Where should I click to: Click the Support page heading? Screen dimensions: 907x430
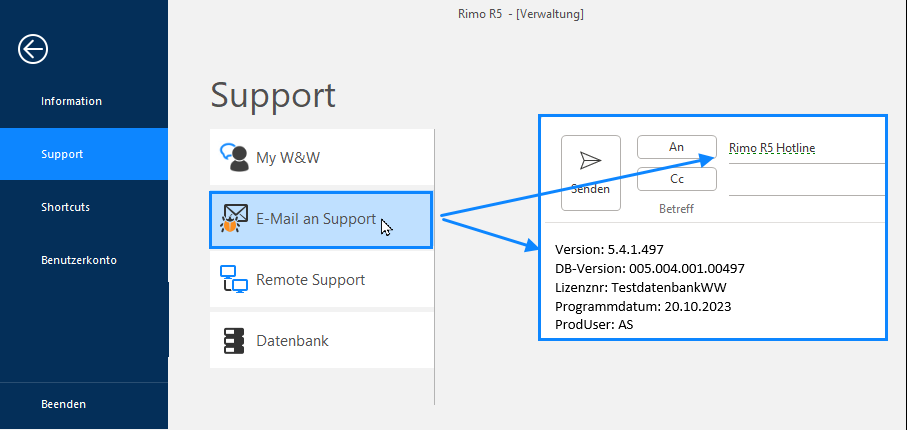click(x=273, y=95)
